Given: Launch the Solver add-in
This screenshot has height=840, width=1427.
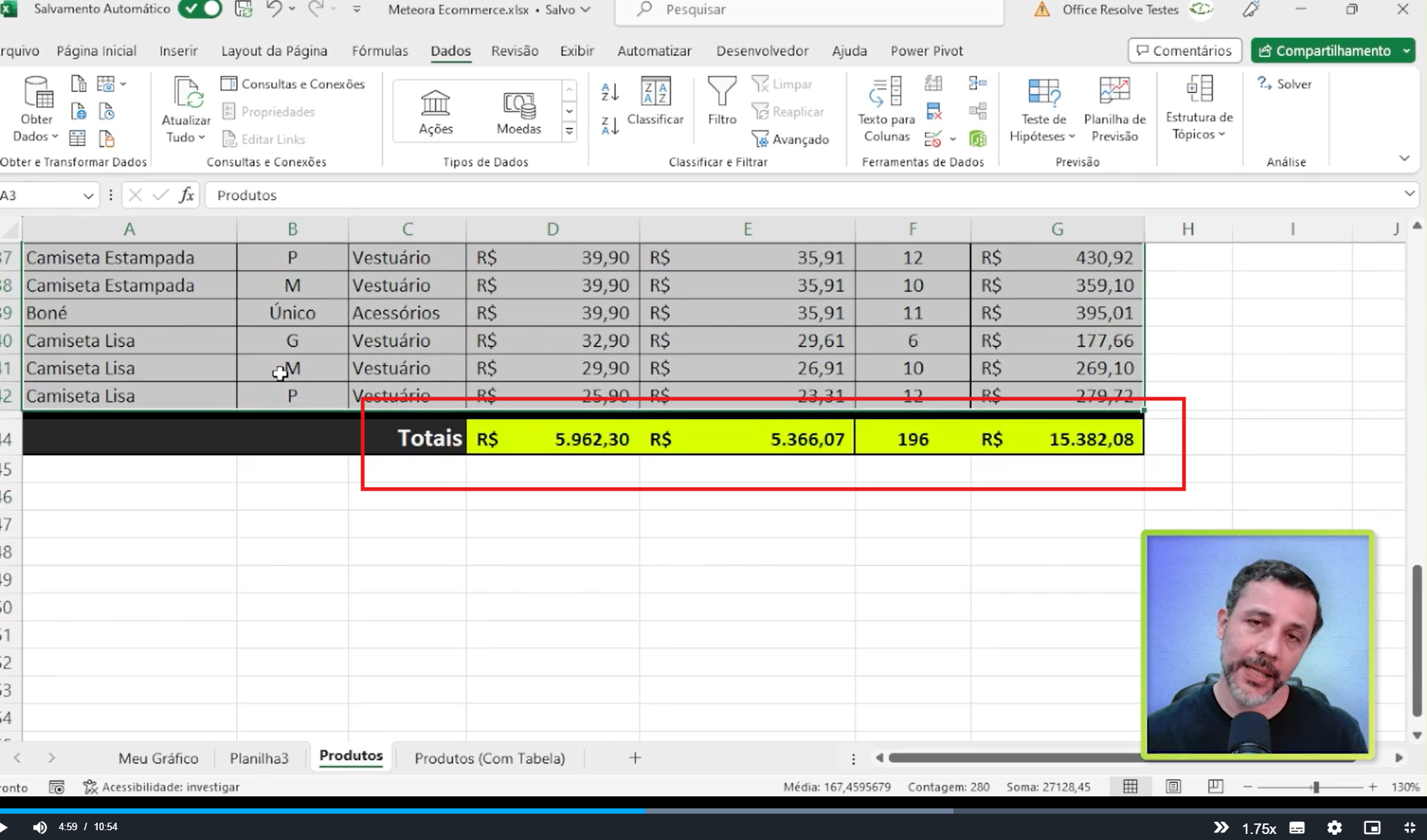Looking at the screenshot, I should pos(1284,84).
